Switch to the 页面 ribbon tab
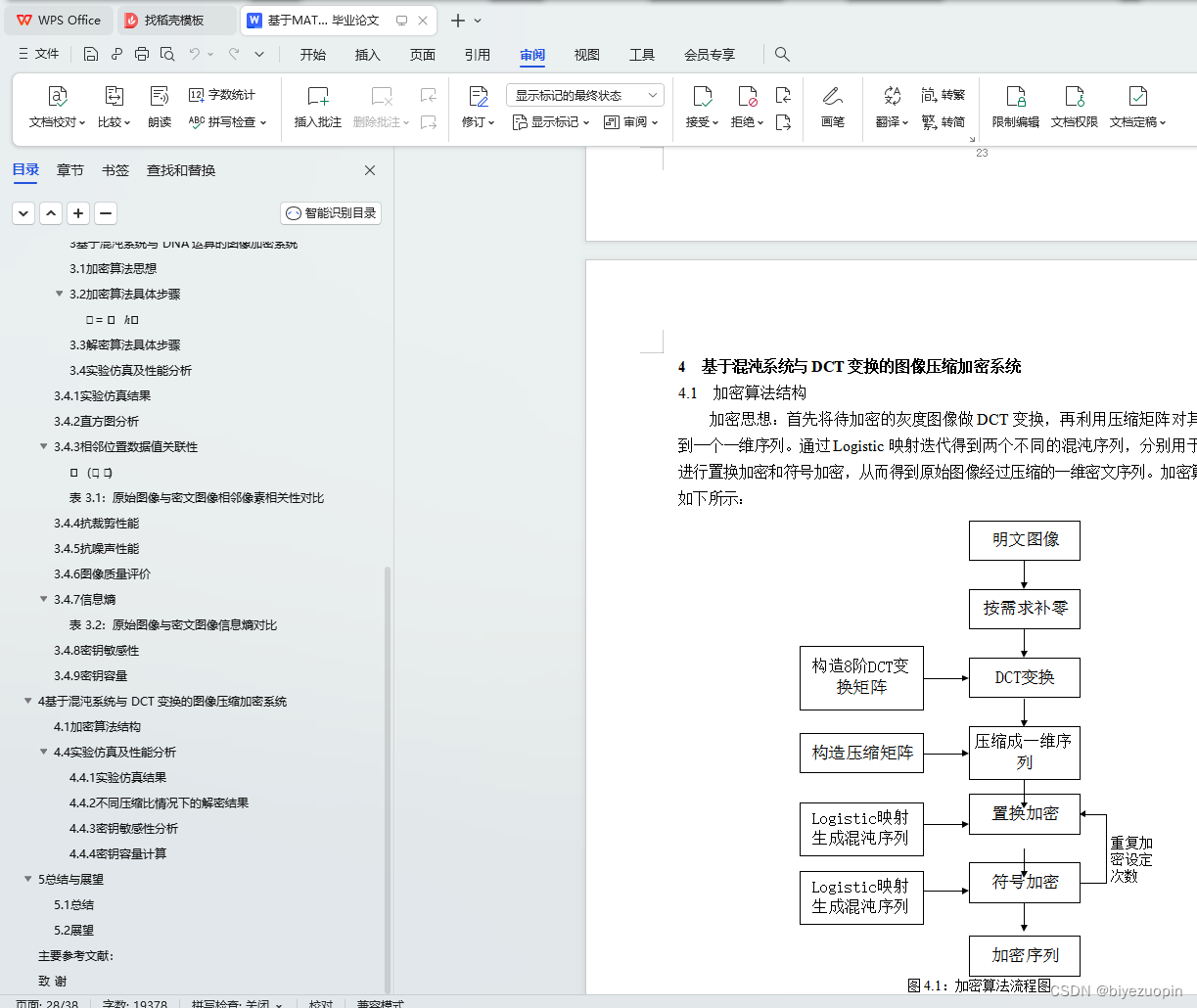The height and width of the screenshot is (1008, 1197). [x=423, y=55]
